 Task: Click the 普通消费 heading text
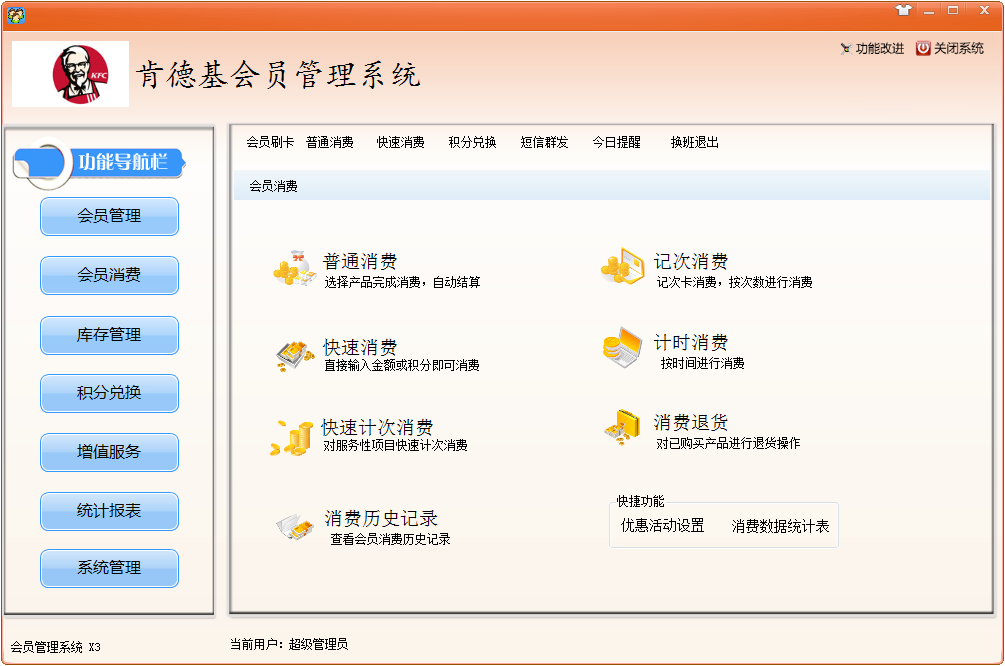[x=360, y=262]
